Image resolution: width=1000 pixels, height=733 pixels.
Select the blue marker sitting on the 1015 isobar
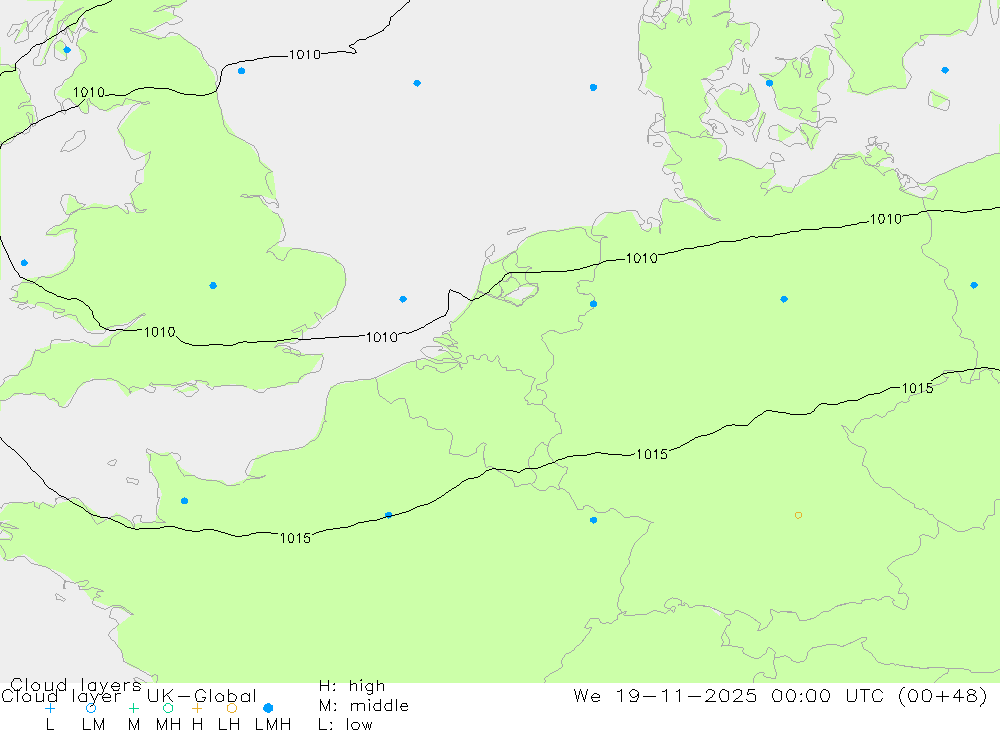point(388,515)
